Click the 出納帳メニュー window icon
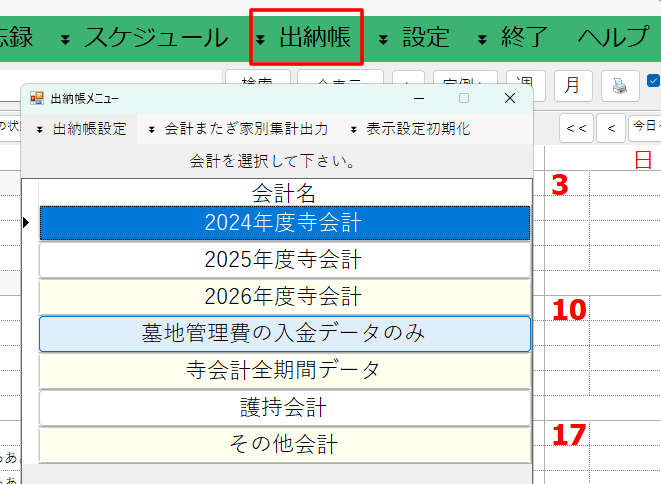661x484 pixels. coord(36,98)
